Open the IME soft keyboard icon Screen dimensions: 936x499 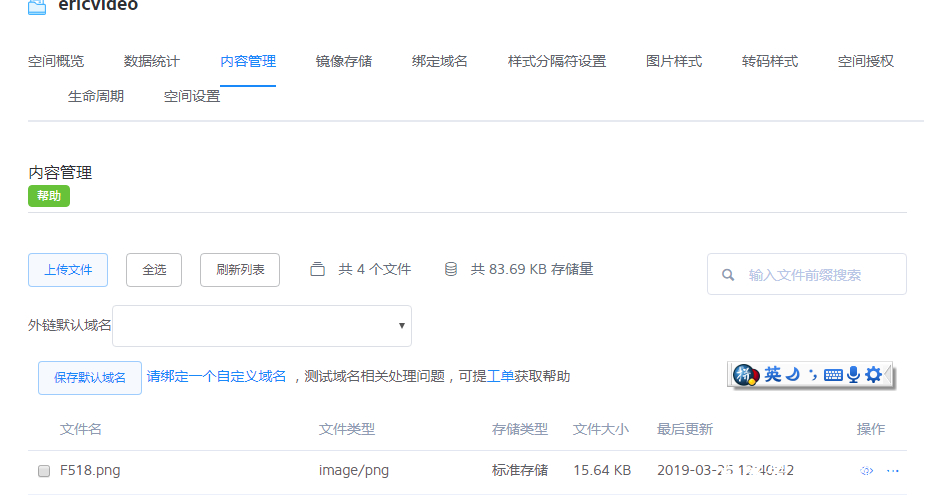click(833, 375)
